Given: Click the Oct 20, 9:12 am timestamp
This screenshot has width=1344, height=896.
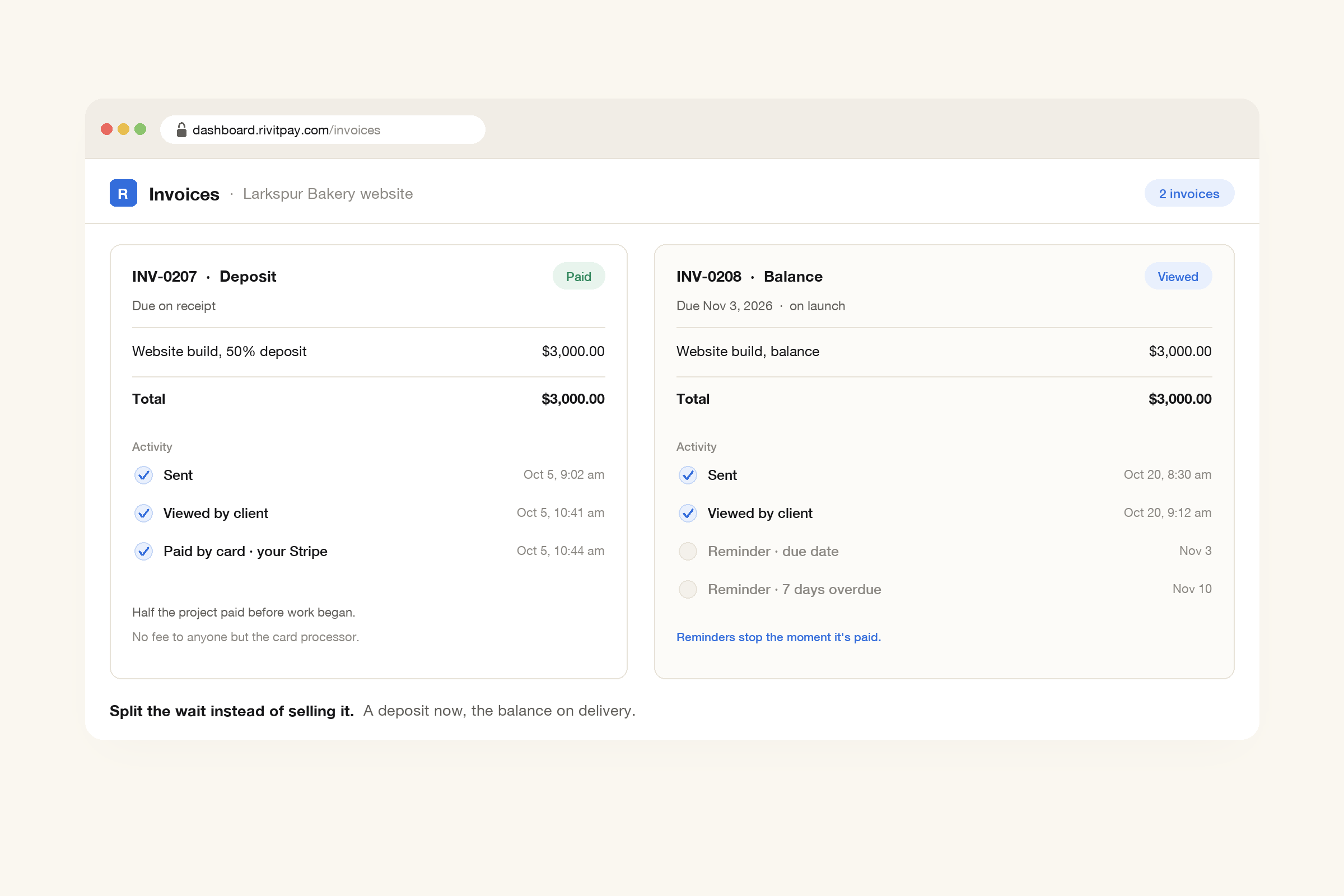Looking at the screenshot, I should click(x=1168, y=513).
